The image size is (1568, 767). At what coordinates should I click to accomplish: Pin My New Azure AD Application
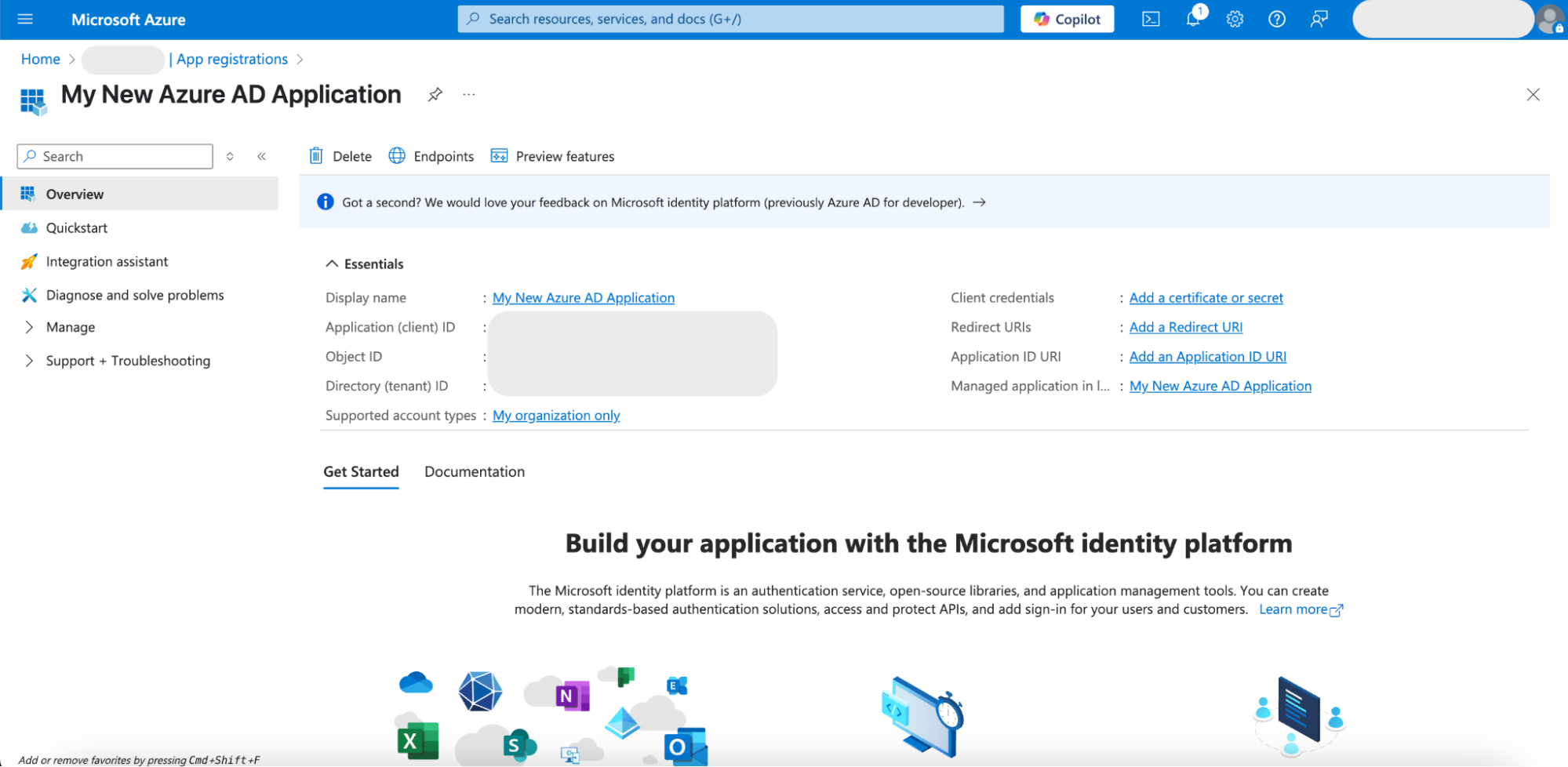click(x=435, y=95)
